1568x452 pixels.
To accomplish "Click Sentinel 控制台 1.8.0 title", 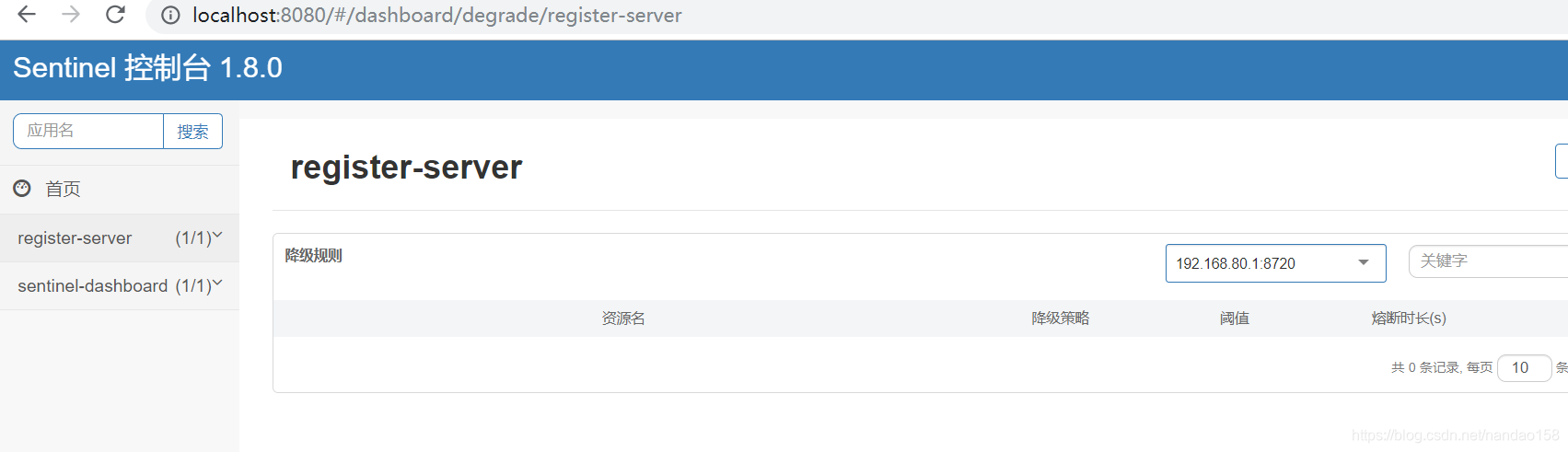I will pyautogui.click(x=147, y=68).
